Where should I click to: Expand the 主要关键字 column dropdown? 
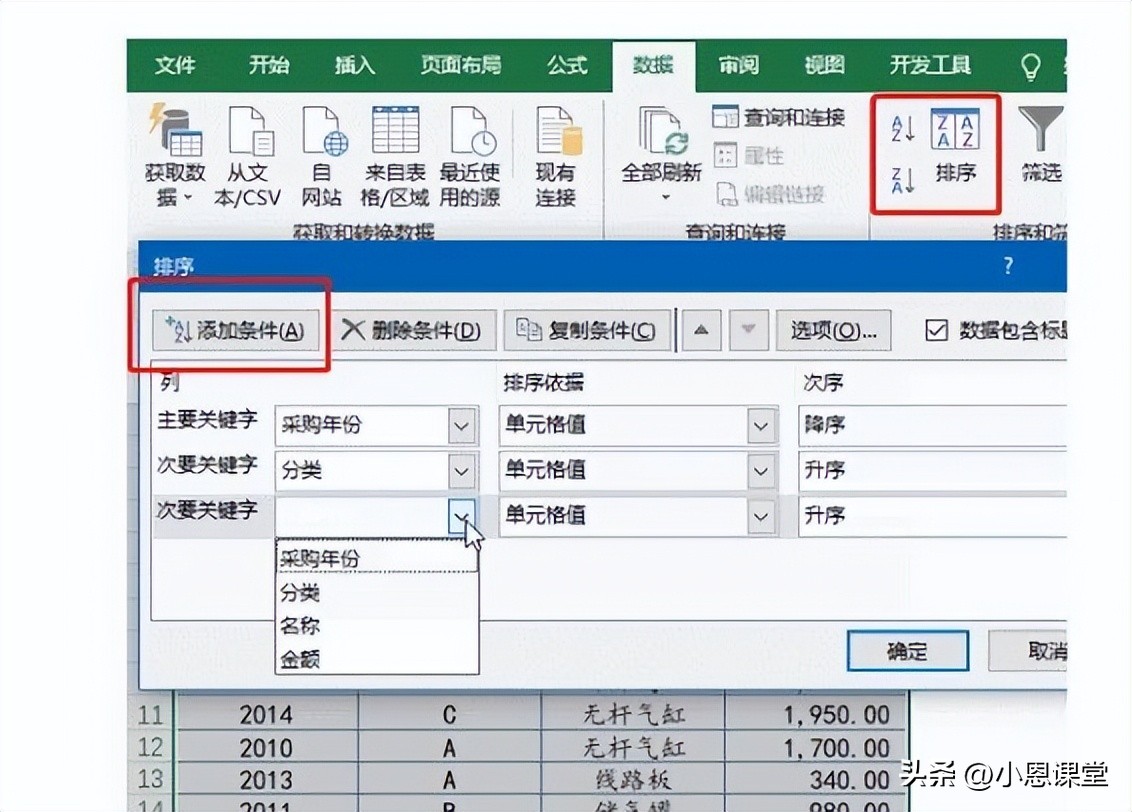[x=461, y=425]
